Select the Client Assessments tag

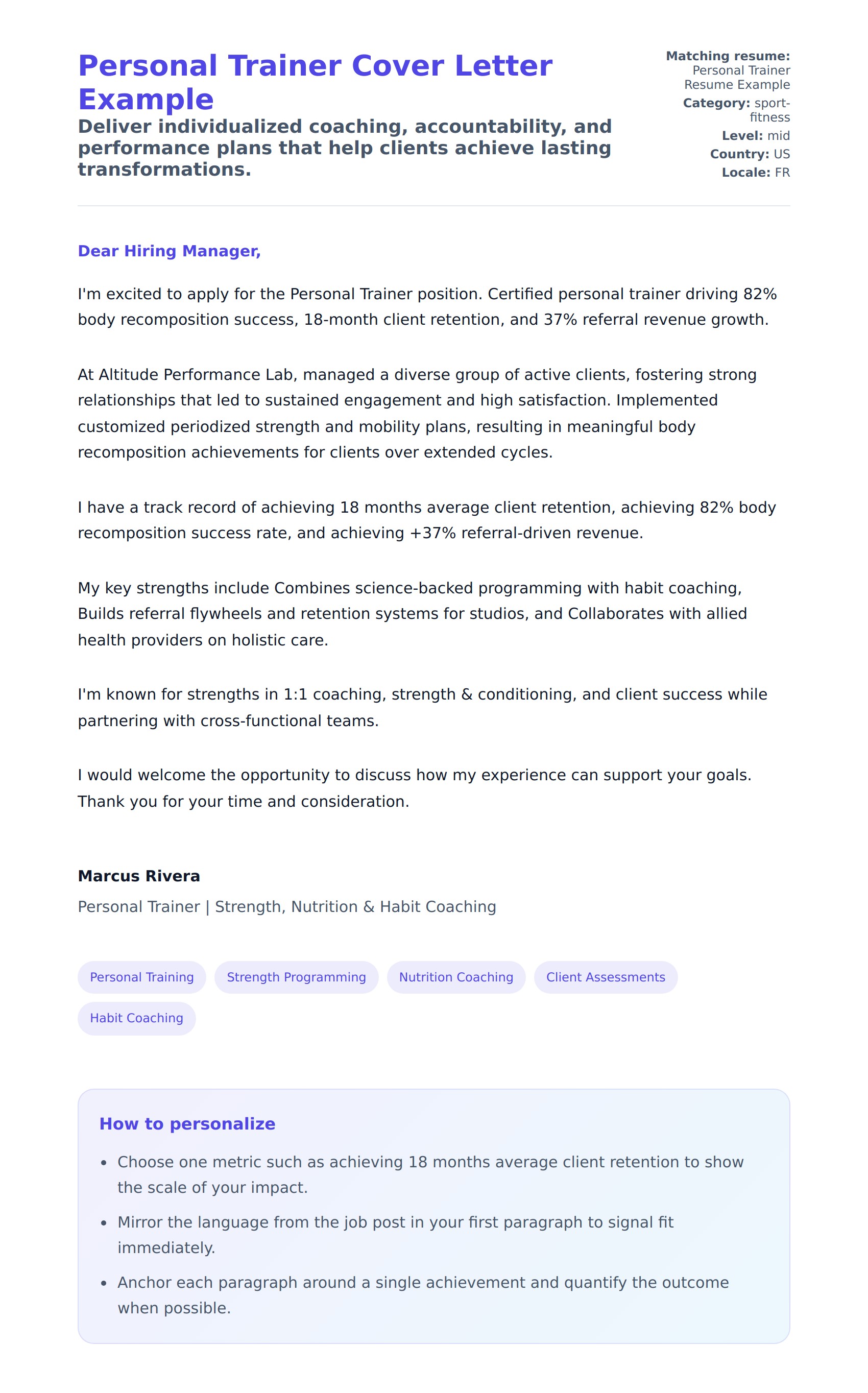(605, 977)
